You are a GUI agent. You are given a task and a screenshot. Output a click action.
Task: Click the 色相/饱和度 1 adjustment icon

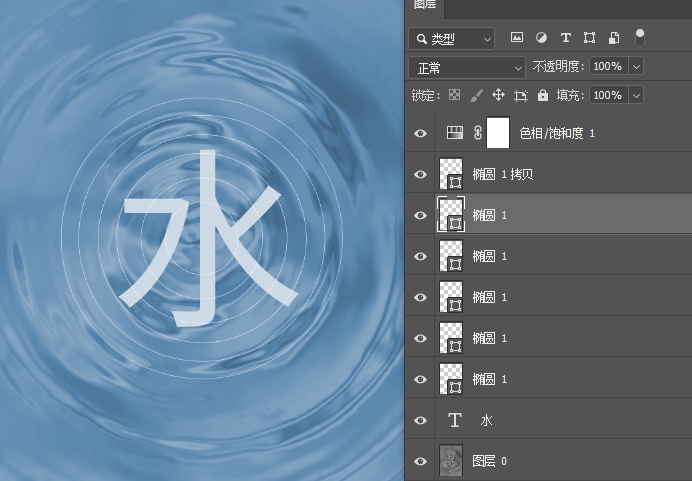point(455,132)
